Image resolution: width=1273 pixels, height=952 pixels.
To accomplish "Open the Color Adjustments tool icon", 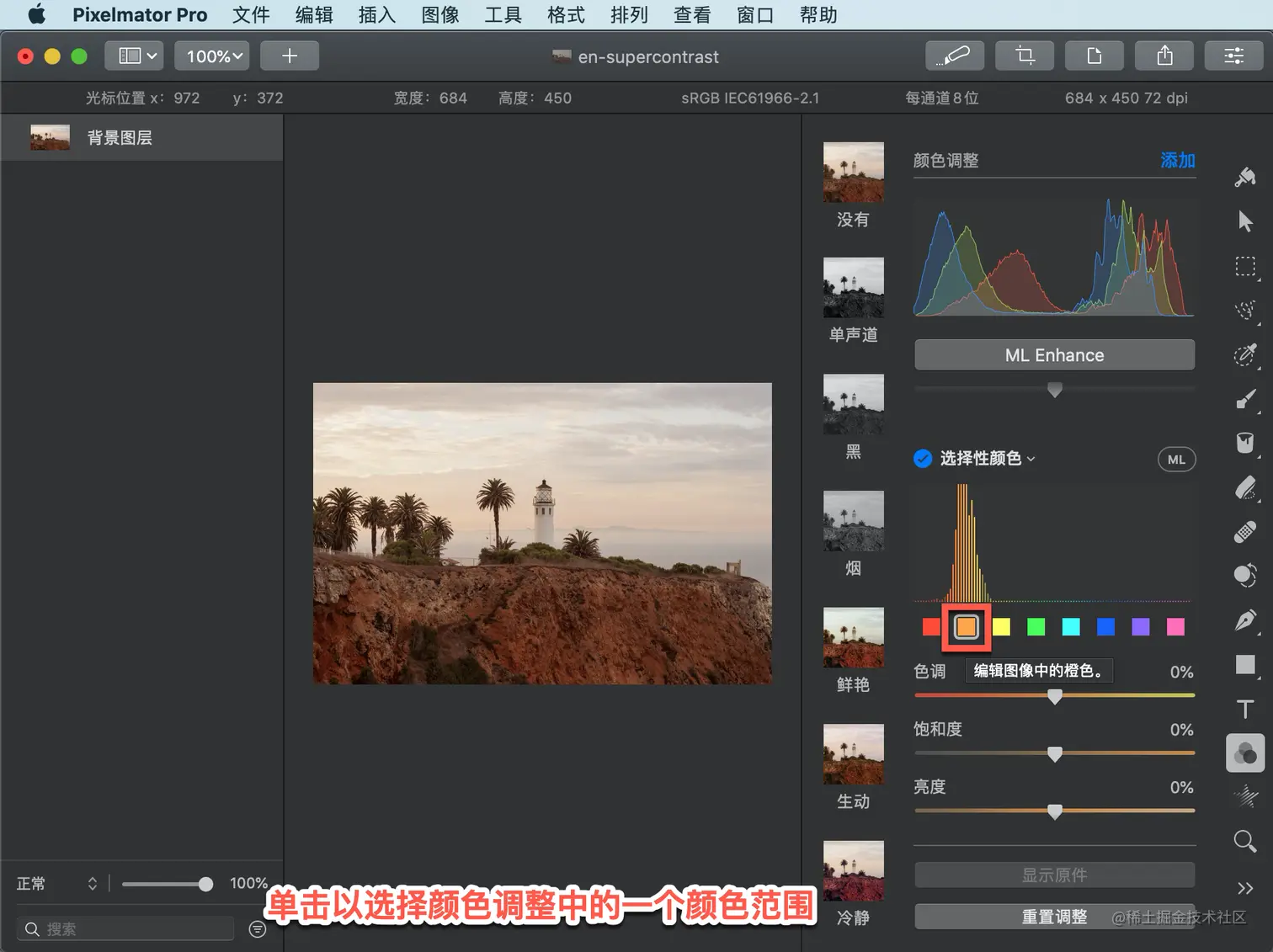I will tap(1245, 753).
